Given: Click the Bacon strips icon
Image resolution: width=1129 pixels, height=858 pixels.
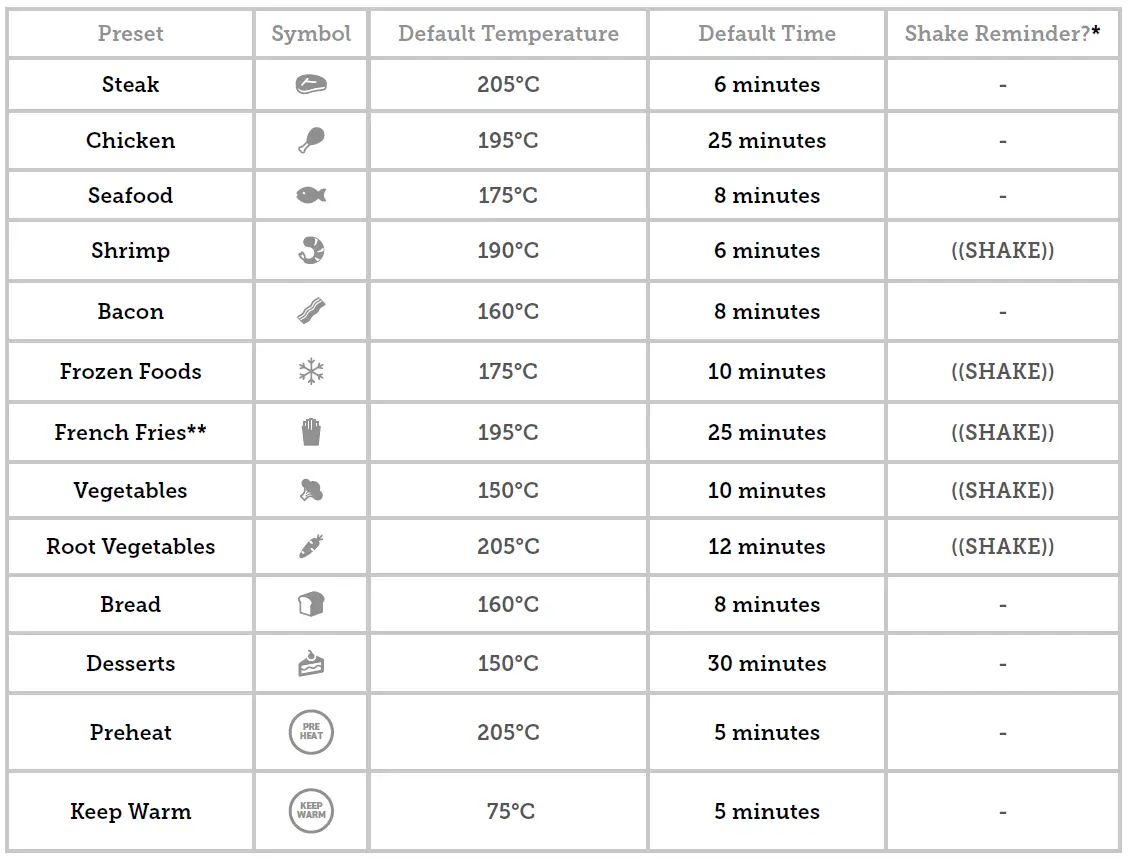Looking at the screenshot, I should click(311, 312).
